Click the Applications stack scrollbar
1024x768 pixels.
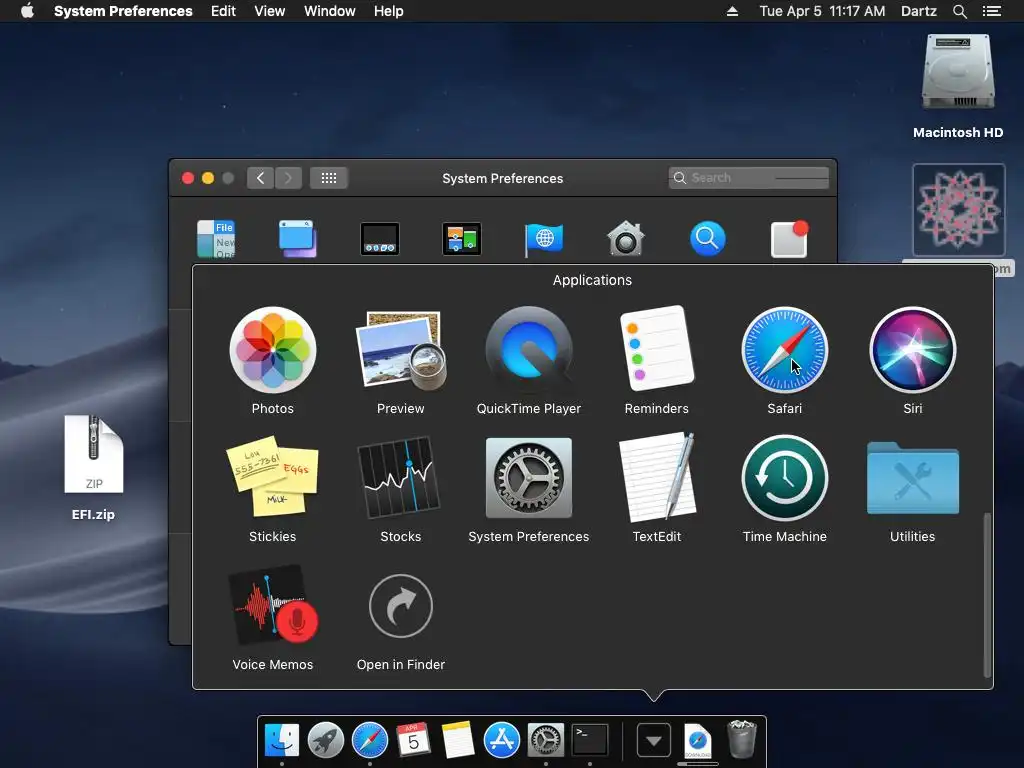pyautogui.click(x=987, y=595)
